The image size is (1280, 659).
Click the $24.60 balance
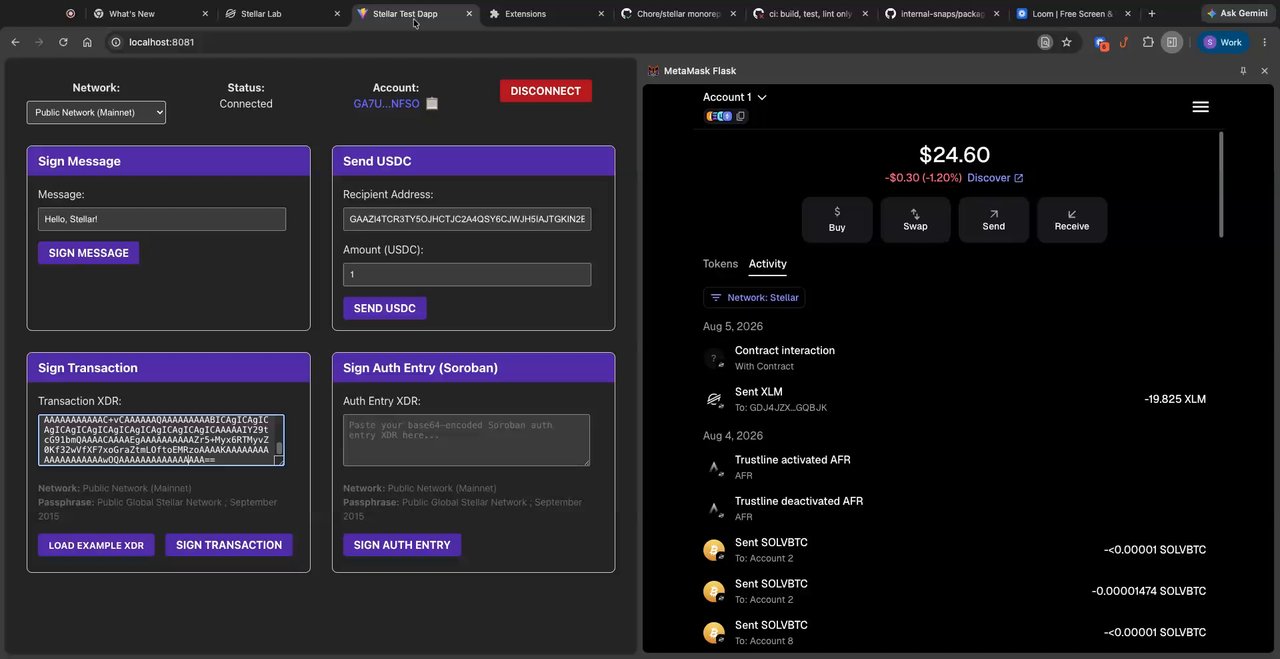(x=954, y=155)
